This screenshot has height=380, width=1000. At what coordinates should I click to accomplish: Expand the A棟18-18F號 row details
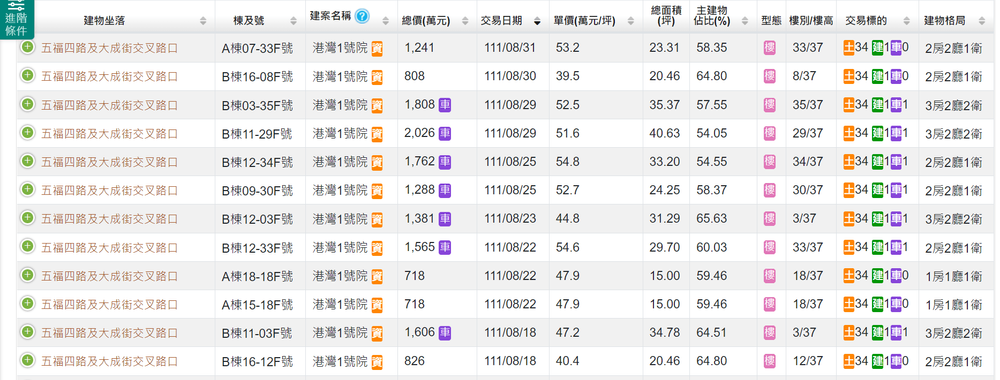click(x=27, y=275)
